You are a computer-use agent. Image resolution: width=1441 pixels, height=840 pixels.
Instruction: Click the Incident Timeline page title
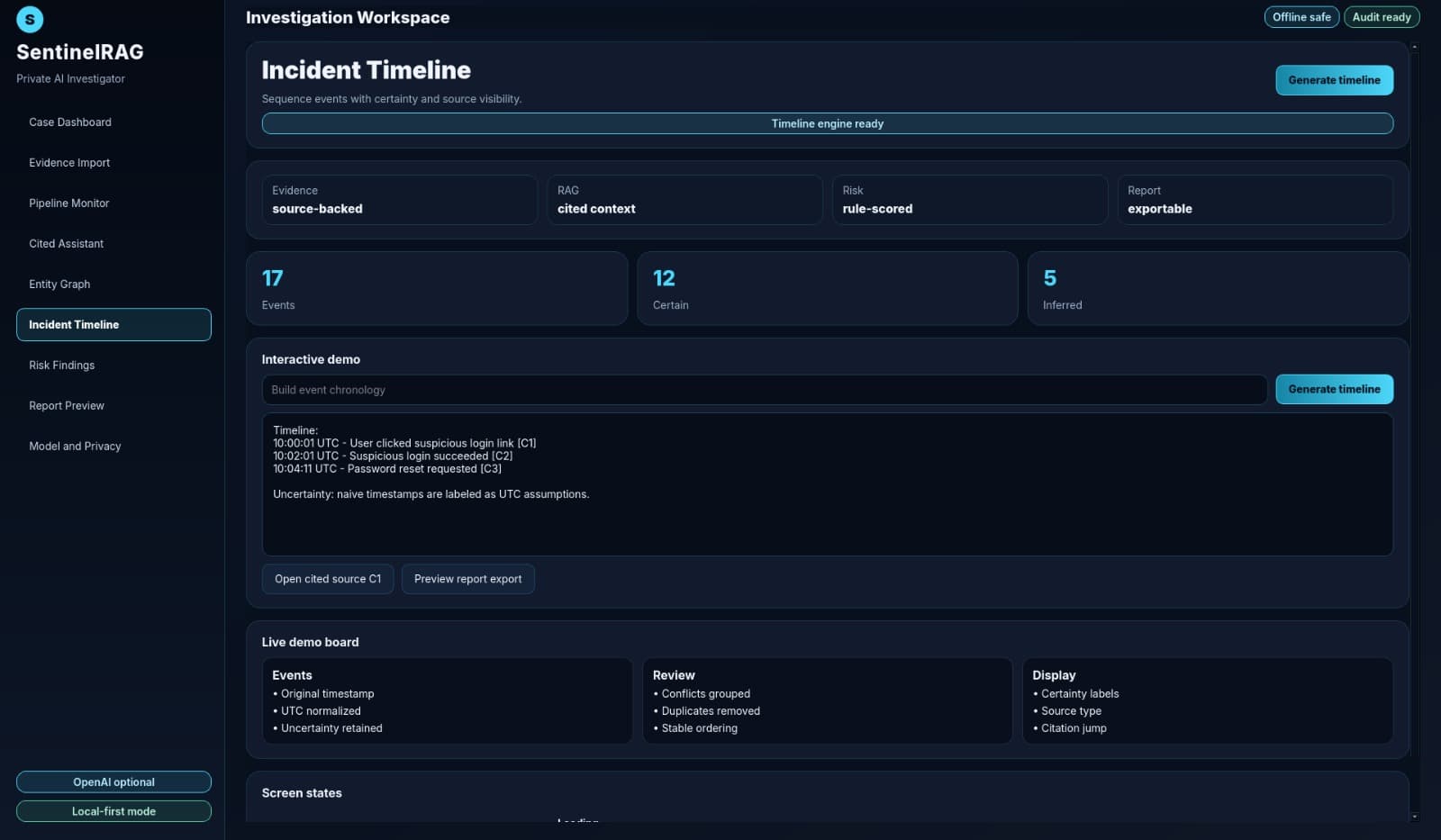pos(366,70)
